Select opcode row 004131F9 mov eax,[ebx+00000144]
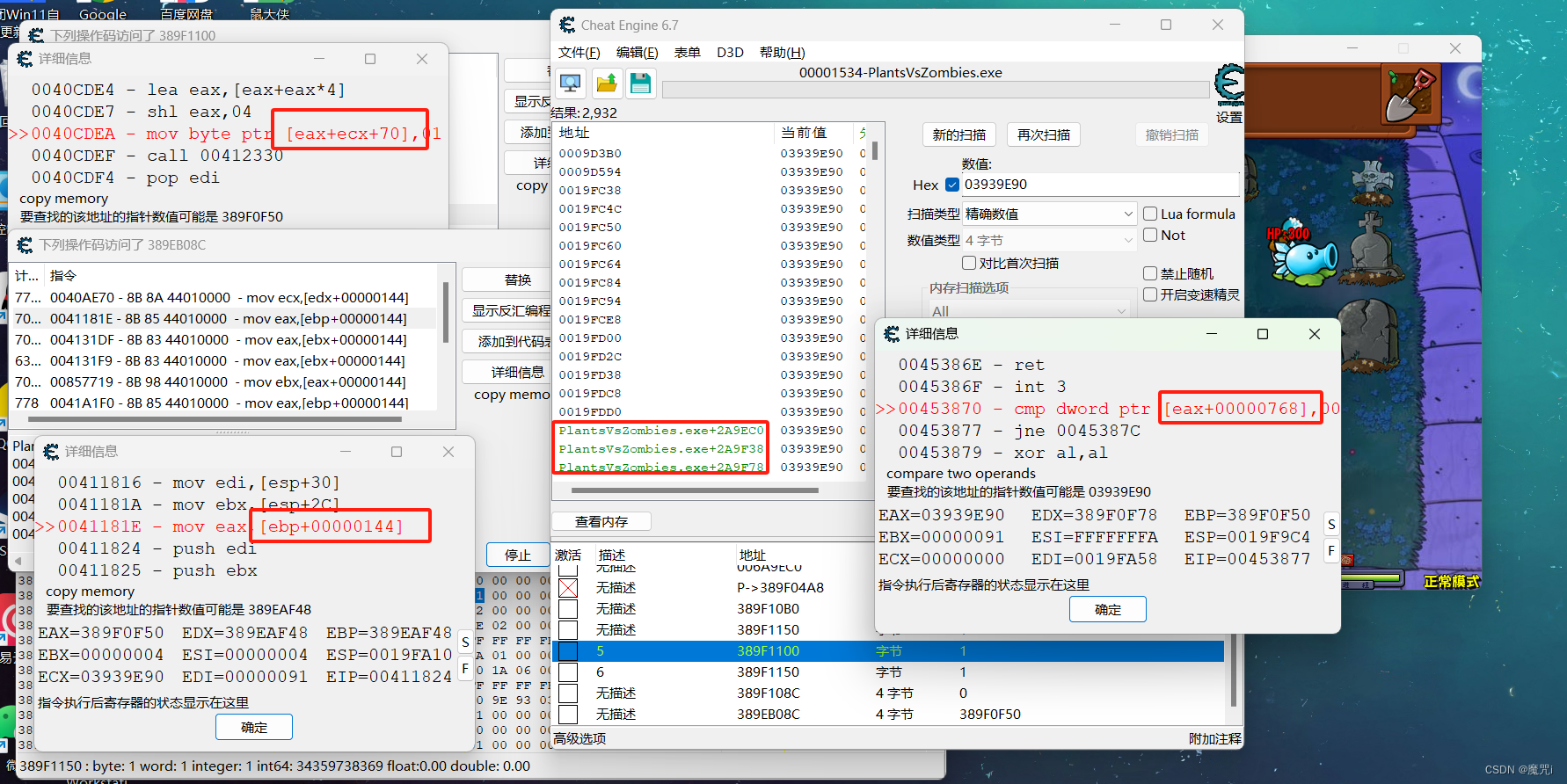 224,361
